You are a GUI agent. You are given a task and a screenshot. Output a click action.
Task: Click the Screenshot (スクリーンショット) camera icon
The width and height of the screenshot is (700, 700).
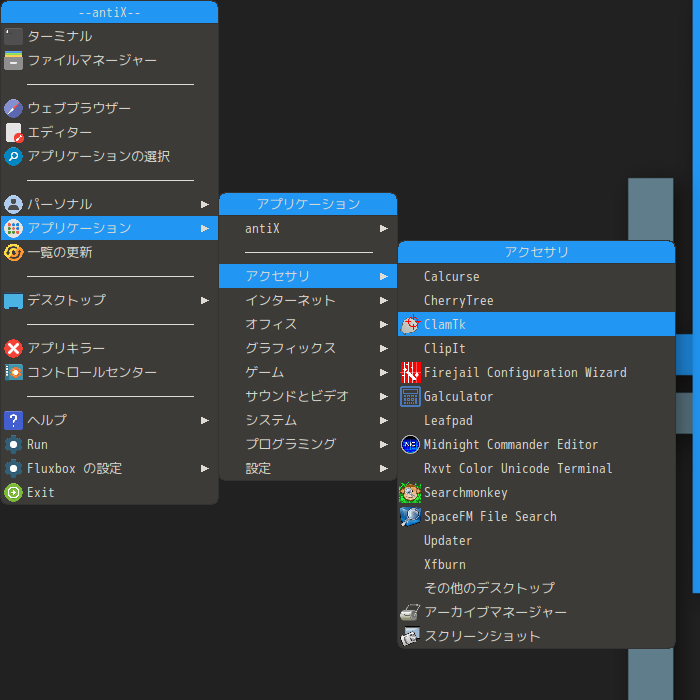point(410,636)
